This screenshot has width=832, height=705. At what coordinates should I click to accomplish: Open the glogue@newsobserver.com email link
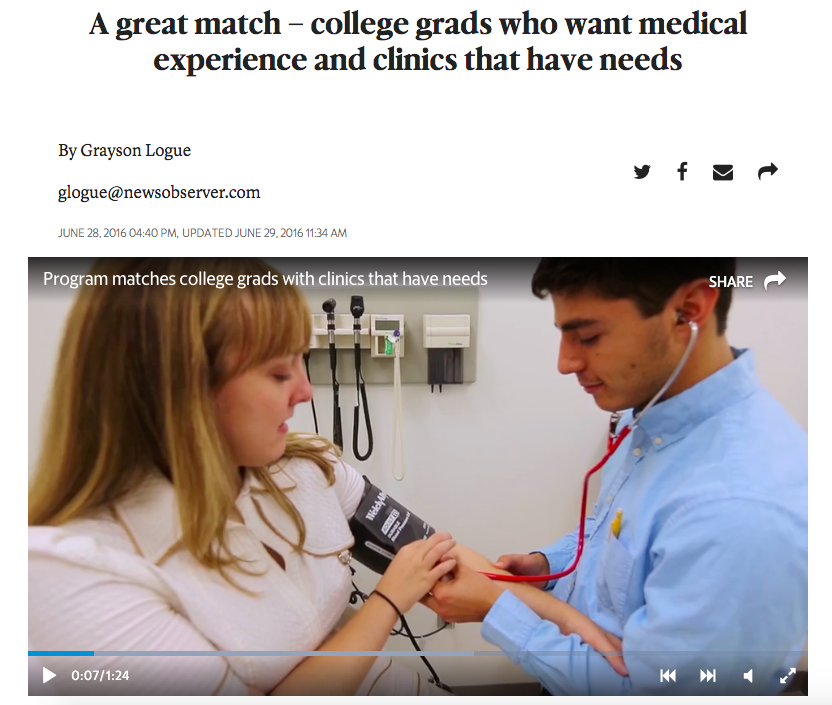(159, 192)
